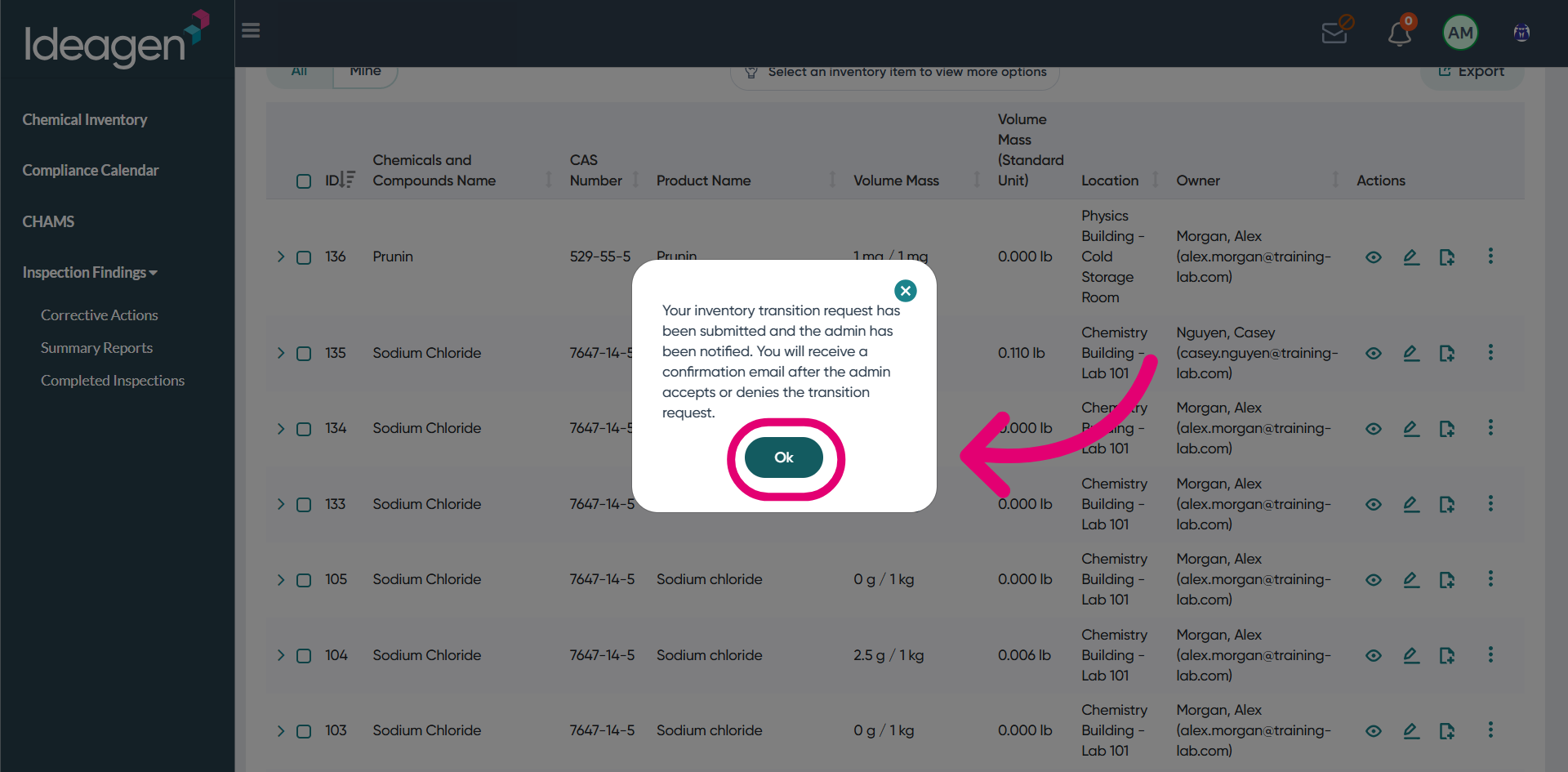Expand row 105 details
Image resolution: width=1568 pixels, height=772 pixels.
281,580
